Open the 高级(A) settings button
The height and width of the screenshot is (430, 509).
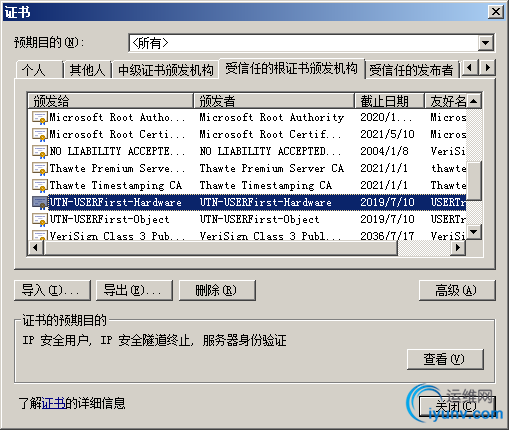457,290
